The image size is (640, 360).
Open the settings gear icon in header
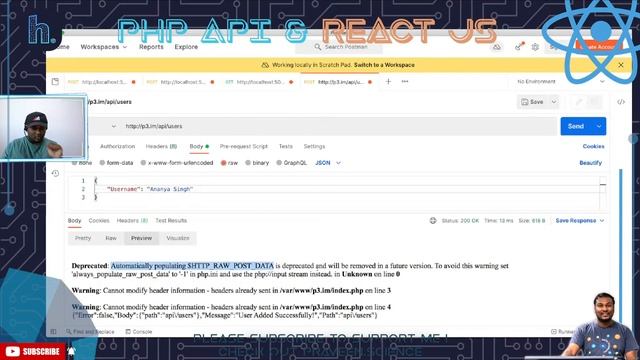pos(535,47)
